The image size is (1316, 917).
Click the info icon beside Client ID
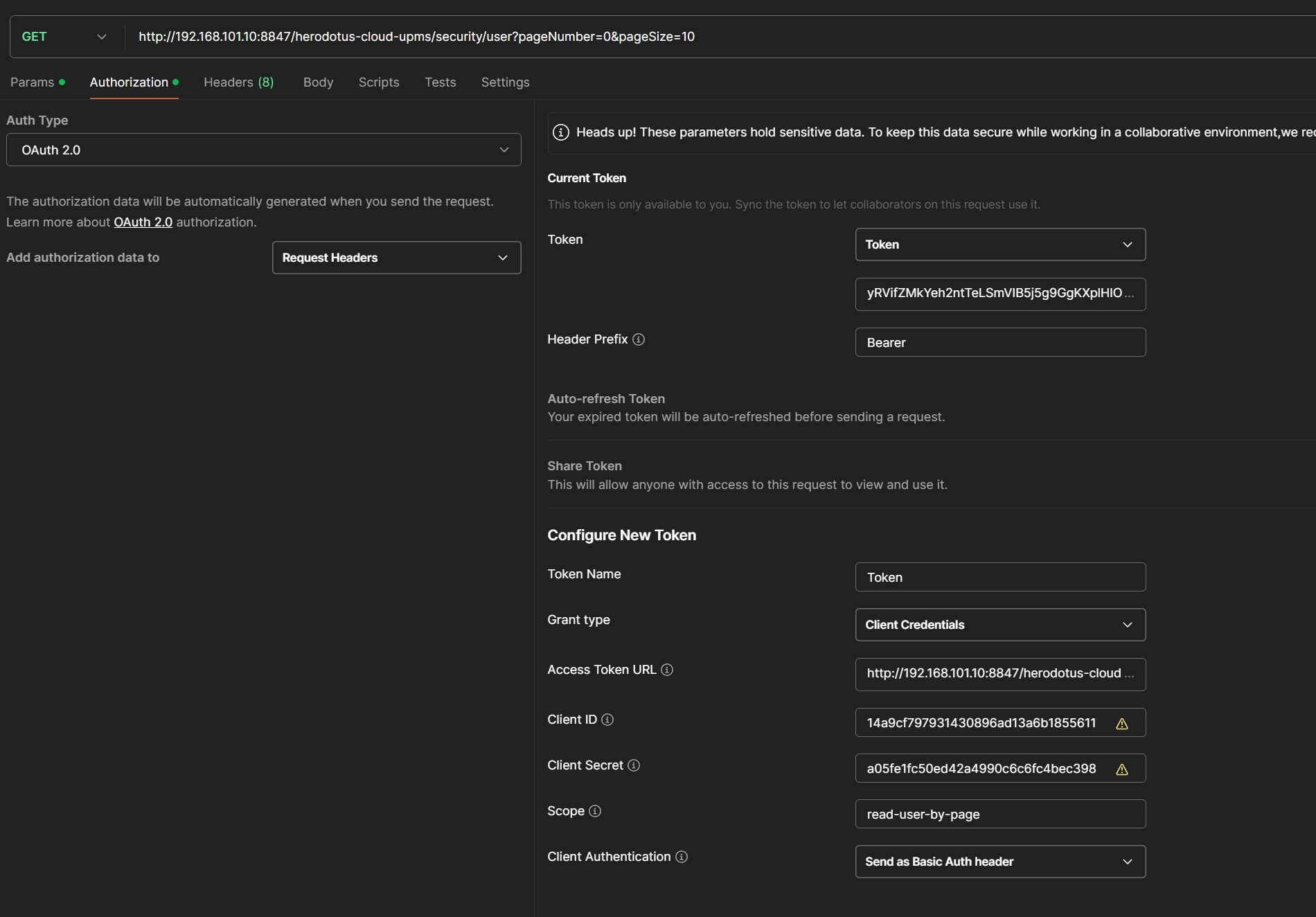[607, 720]
